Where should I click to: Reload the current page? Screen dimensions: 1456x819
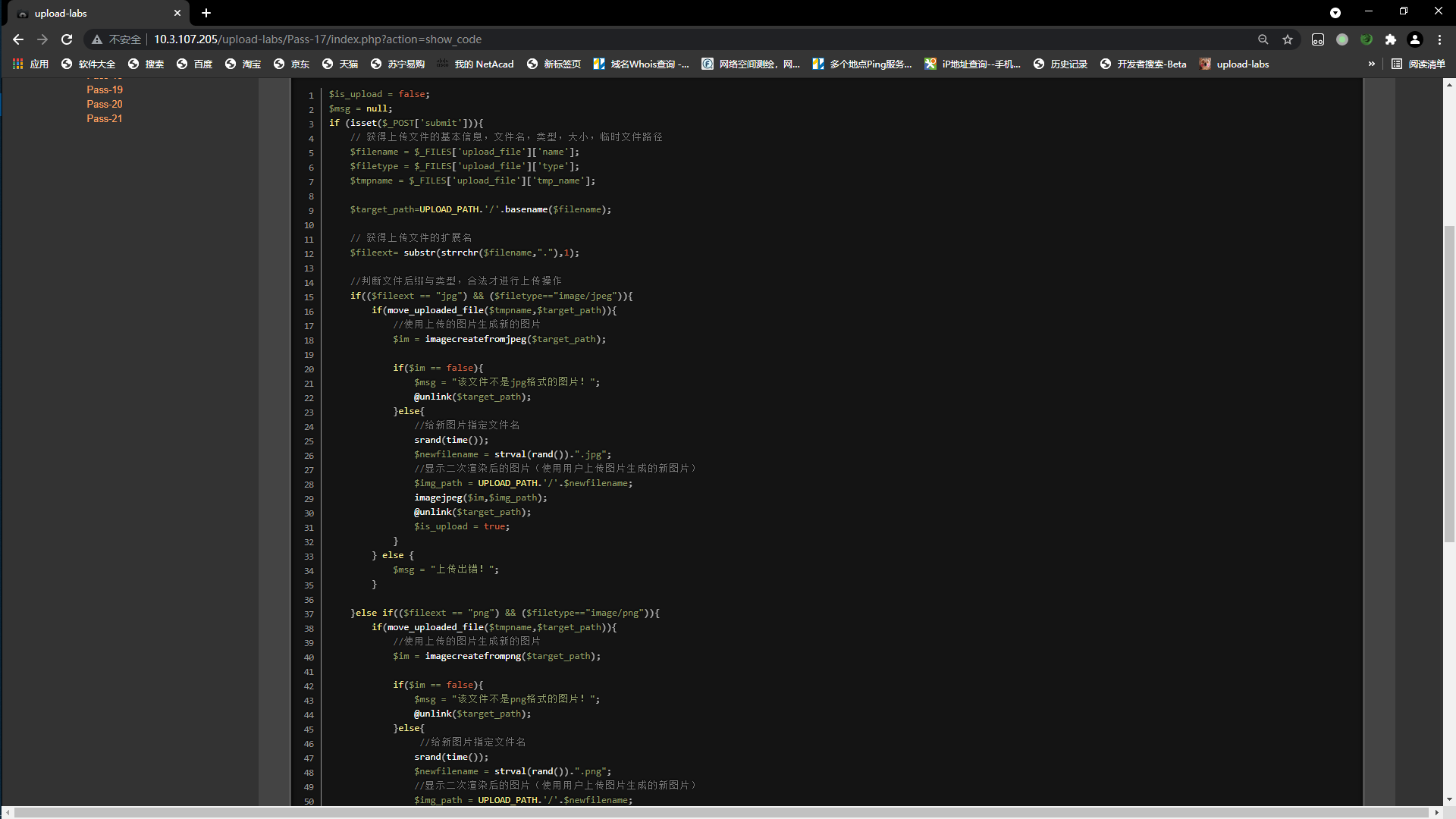click(x=67, y=39)
